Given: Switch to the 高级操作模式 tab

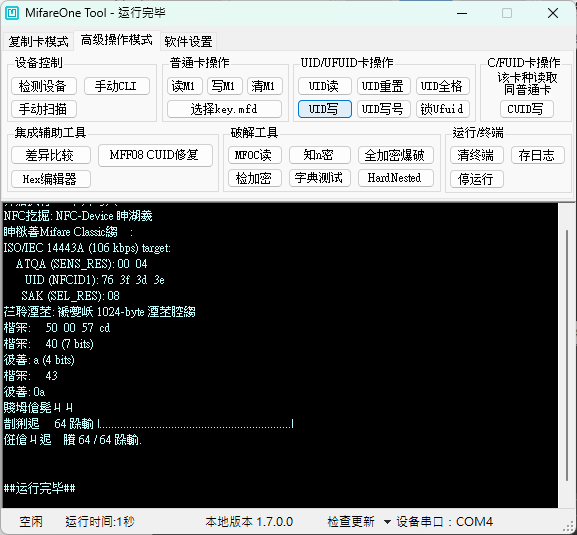Looking at the screenshot, I should [x=117, y=40].
